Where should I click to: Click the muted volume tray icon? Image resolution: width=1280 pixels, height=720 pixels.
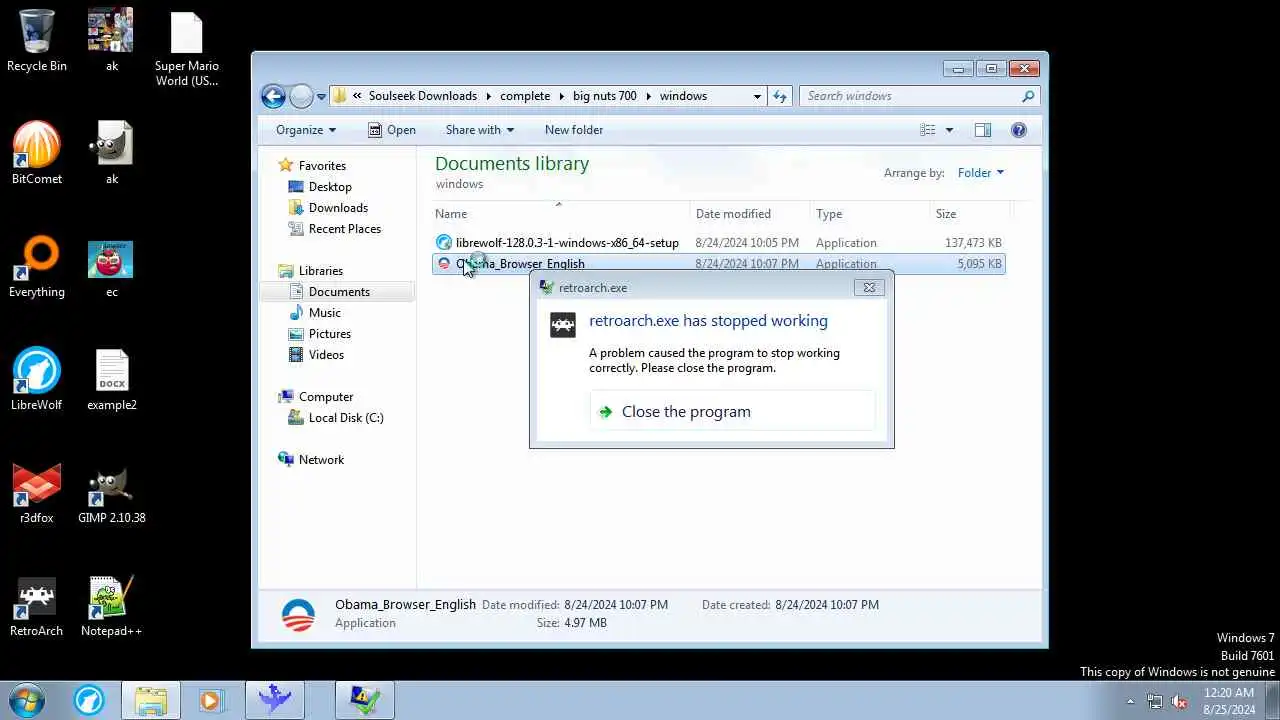pos(1179,701)
